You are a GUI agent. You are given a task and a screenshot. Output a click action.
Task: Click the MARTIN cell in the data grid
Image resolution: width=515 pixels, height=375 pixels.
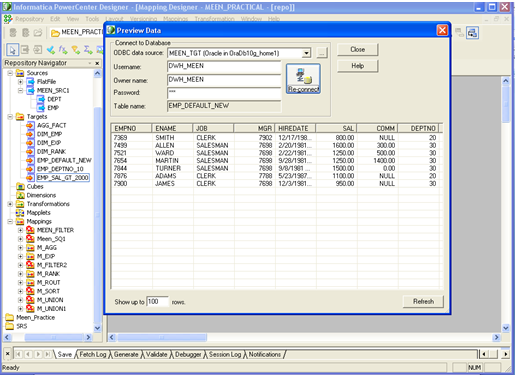pos(167,161)
